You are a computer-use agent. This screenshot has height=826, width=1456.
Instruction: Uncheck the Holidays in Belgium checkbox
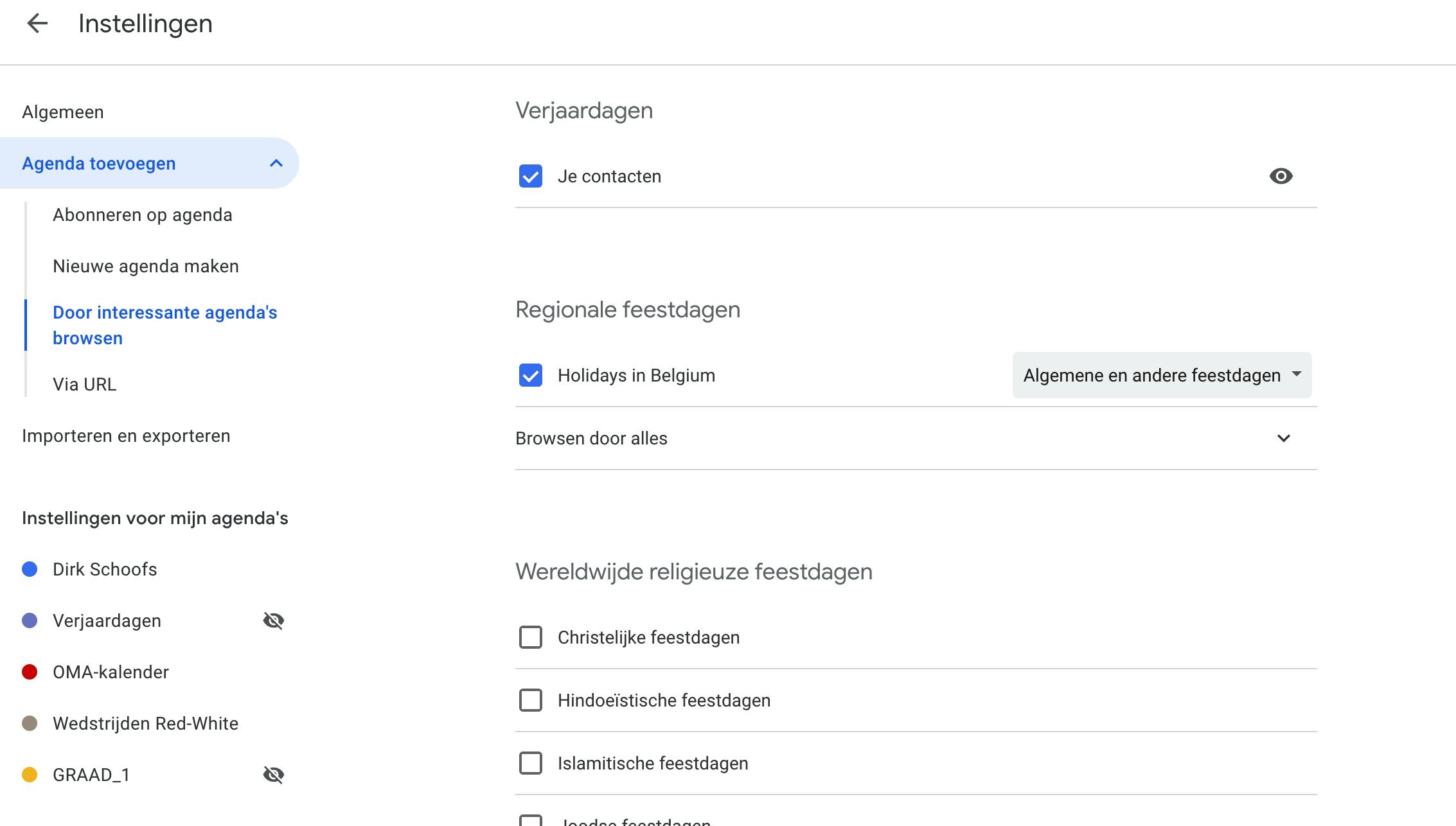[x=531, y=375]
